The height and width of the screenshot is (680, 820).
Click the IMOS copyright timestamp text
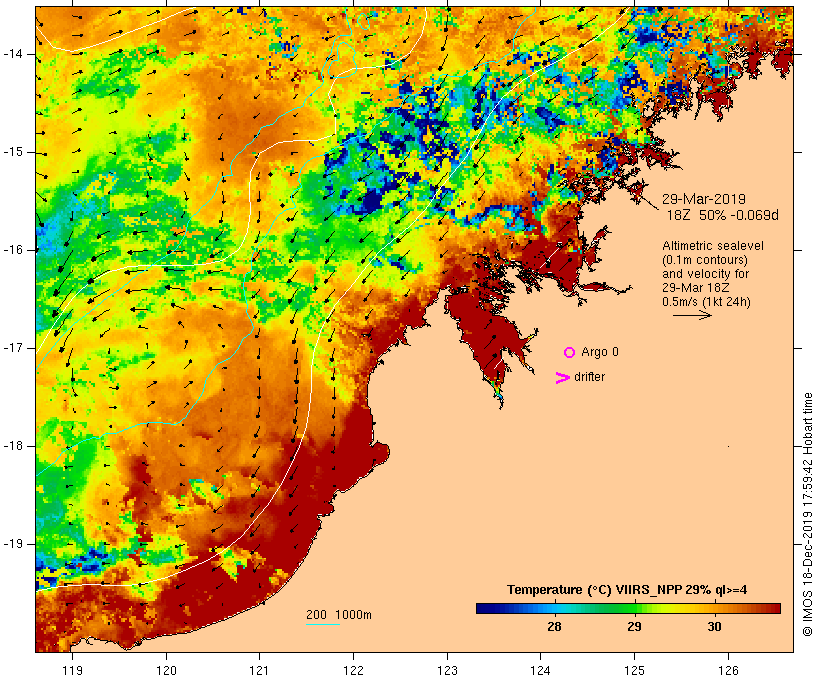point(807,514)
